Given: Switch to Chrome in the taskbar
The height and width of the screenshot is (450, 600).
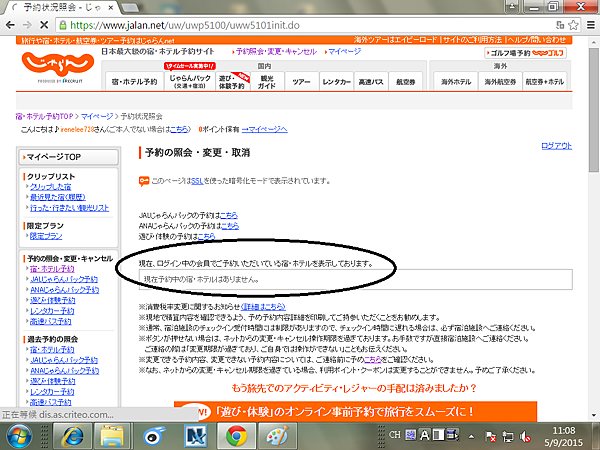Looking at the screenshot, I should [x=236, y=436].
